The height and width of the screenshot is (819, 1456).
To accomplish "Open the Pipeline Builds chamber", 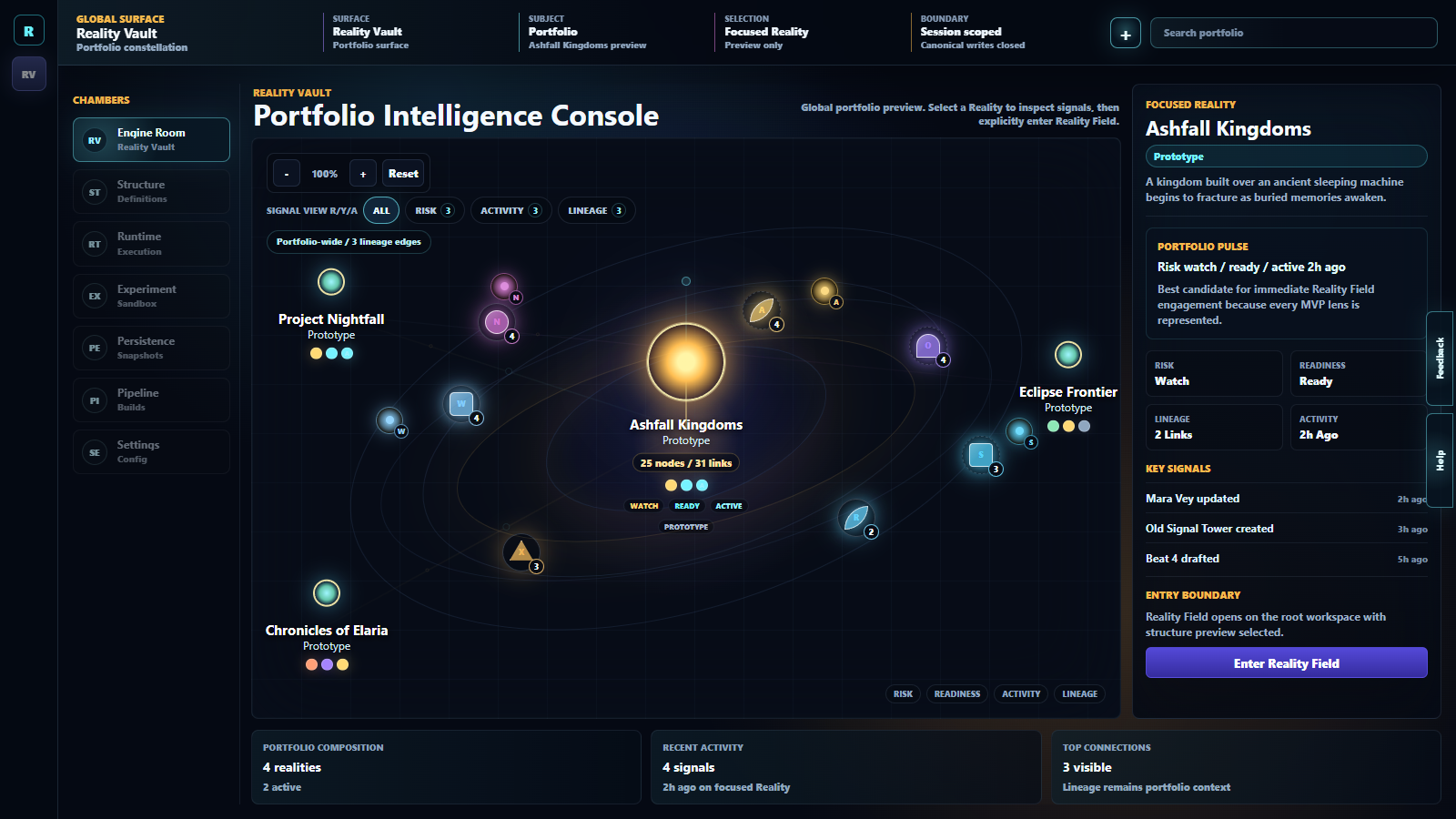I will coord(151,399).
